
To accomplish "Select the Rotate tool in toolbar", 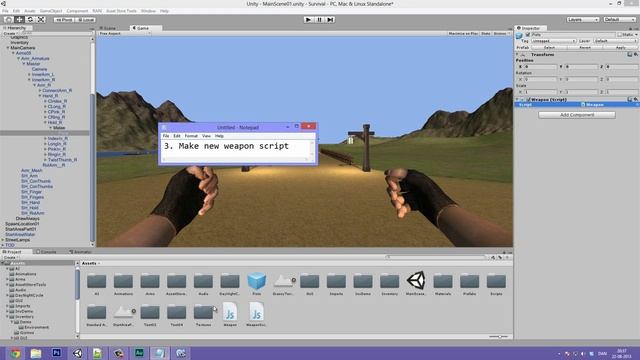I will (x=30, y=19).
